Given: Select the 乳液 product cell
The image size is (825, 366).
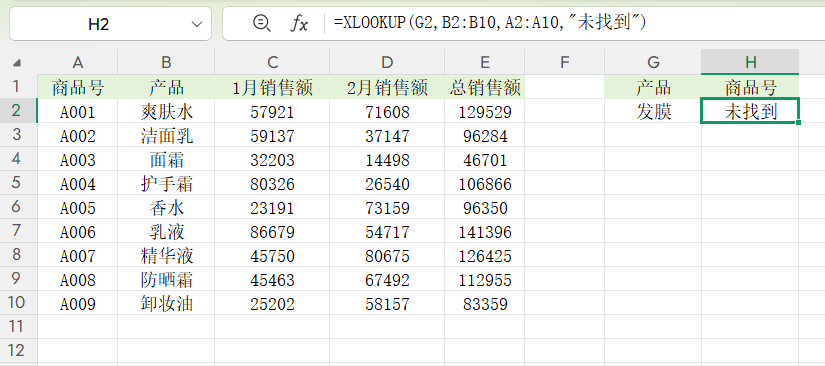Looking at the screenshot, I should coord(166,231).
